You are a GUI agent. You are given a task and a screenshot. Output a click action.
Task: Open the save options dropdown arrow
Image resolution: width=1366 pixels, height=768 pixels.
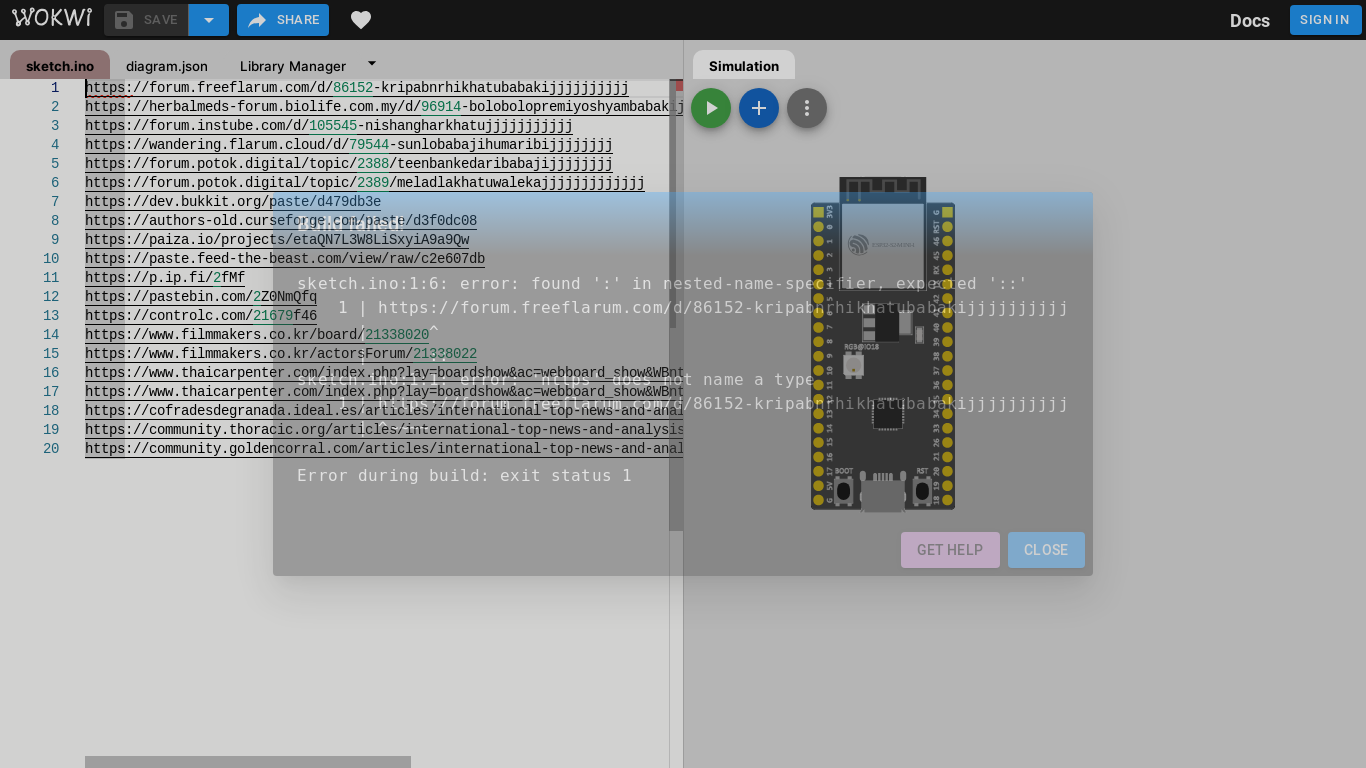point(209,20)
